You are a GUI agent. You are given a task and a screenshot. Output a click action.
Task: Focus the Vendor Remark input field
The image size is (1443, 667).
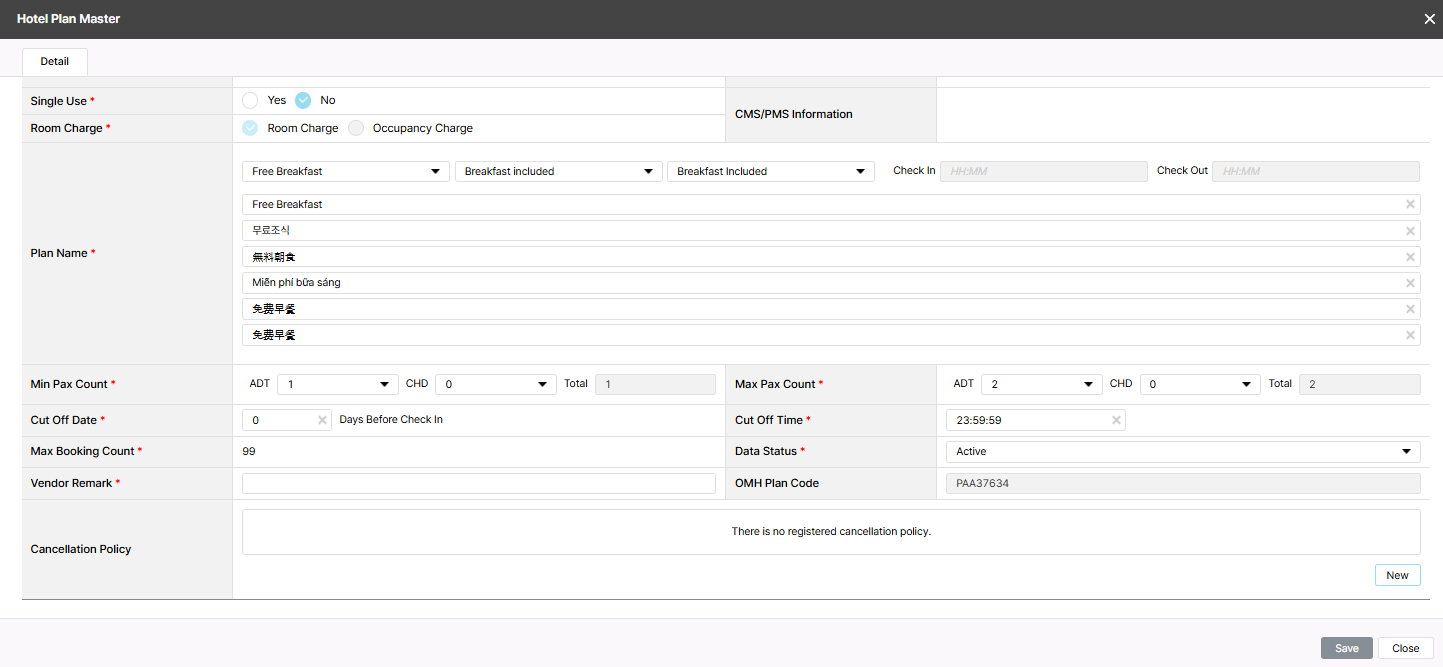(479, 484)
